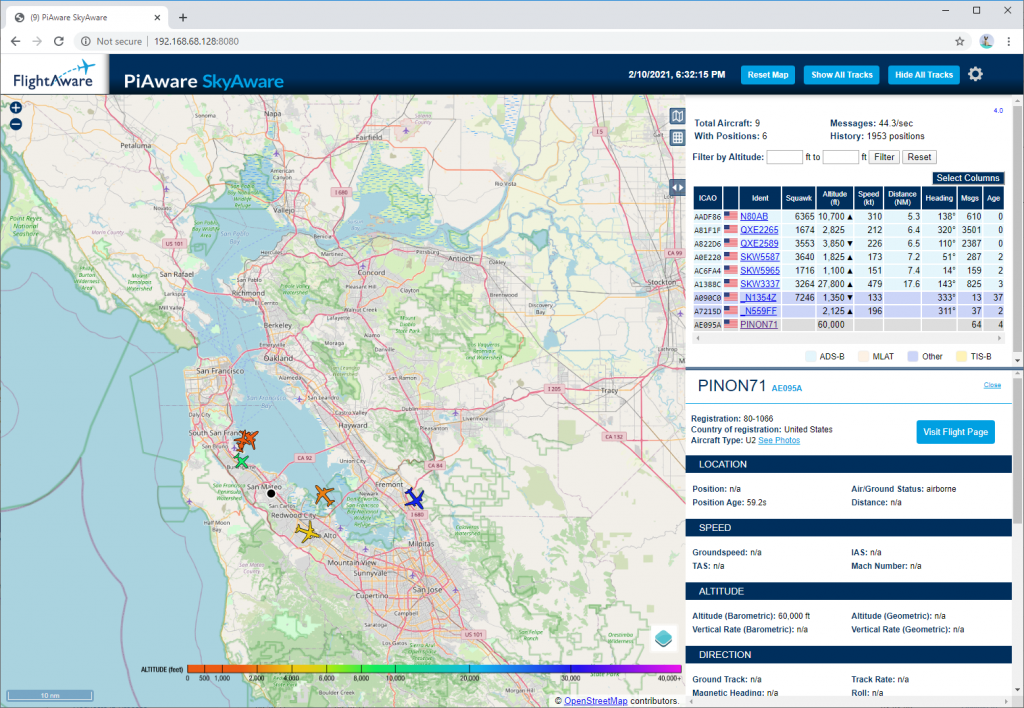
Task: Click See Photos link
Action: [779, 440]
